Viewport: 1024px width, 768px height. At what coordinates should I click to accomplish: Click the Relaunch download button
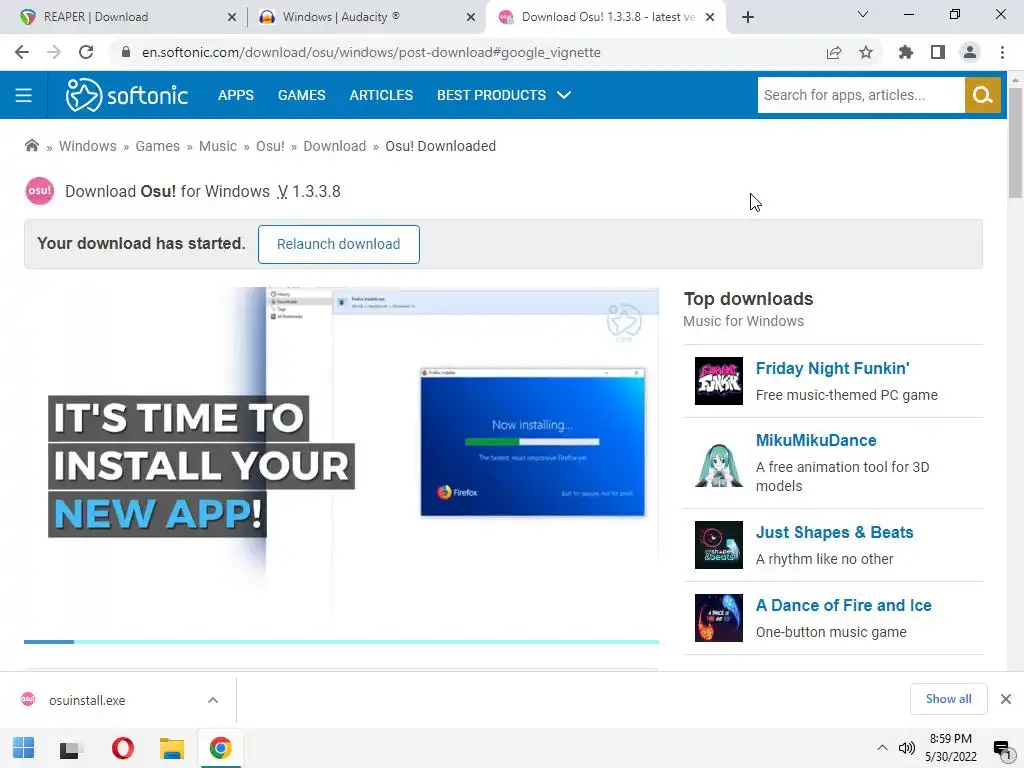click(339, 244)
